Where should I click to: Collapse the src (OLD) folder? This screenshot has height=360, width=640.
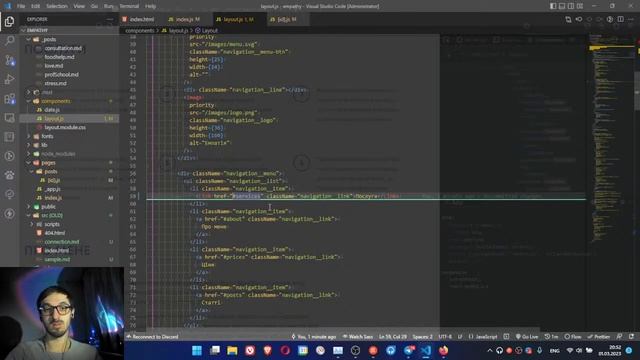[51, 216]
